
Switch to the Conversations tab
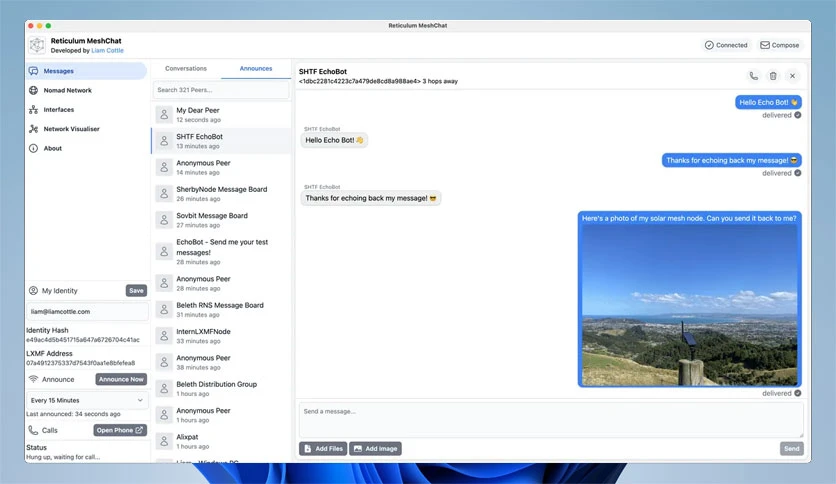[x=186, y=69]
